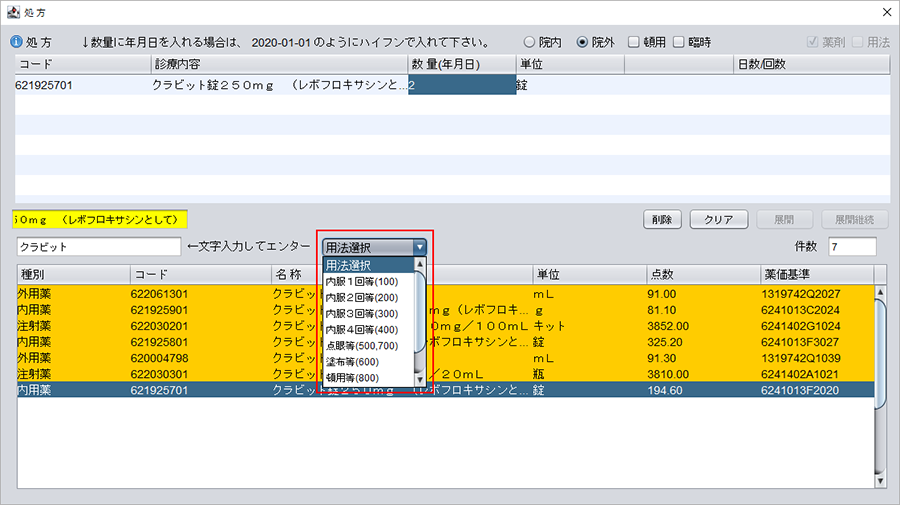
Task: Choose 用法選択 in the dropdown list
Action: (368, 265)
